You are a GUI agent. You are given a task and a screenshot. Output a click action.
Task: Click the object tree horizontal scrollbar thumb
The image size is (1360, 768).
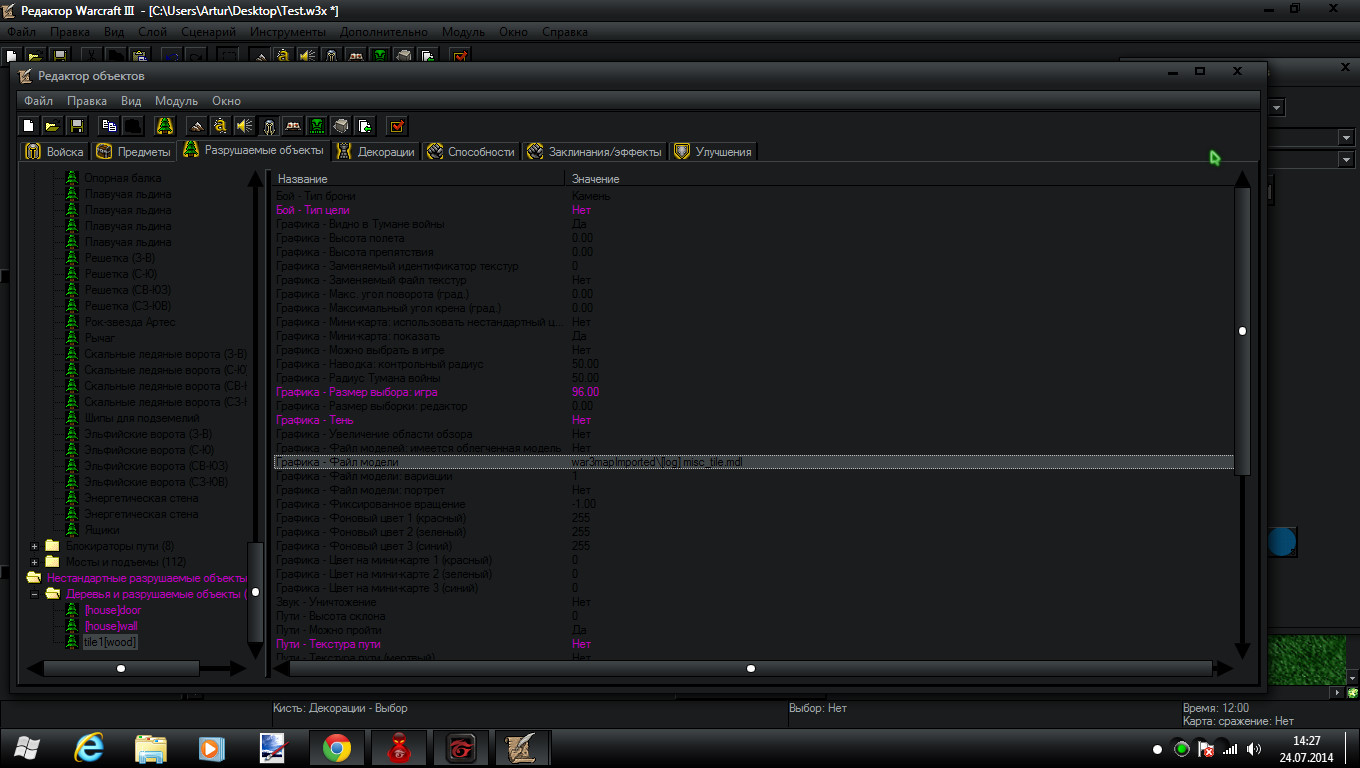[x=121, y=668]
